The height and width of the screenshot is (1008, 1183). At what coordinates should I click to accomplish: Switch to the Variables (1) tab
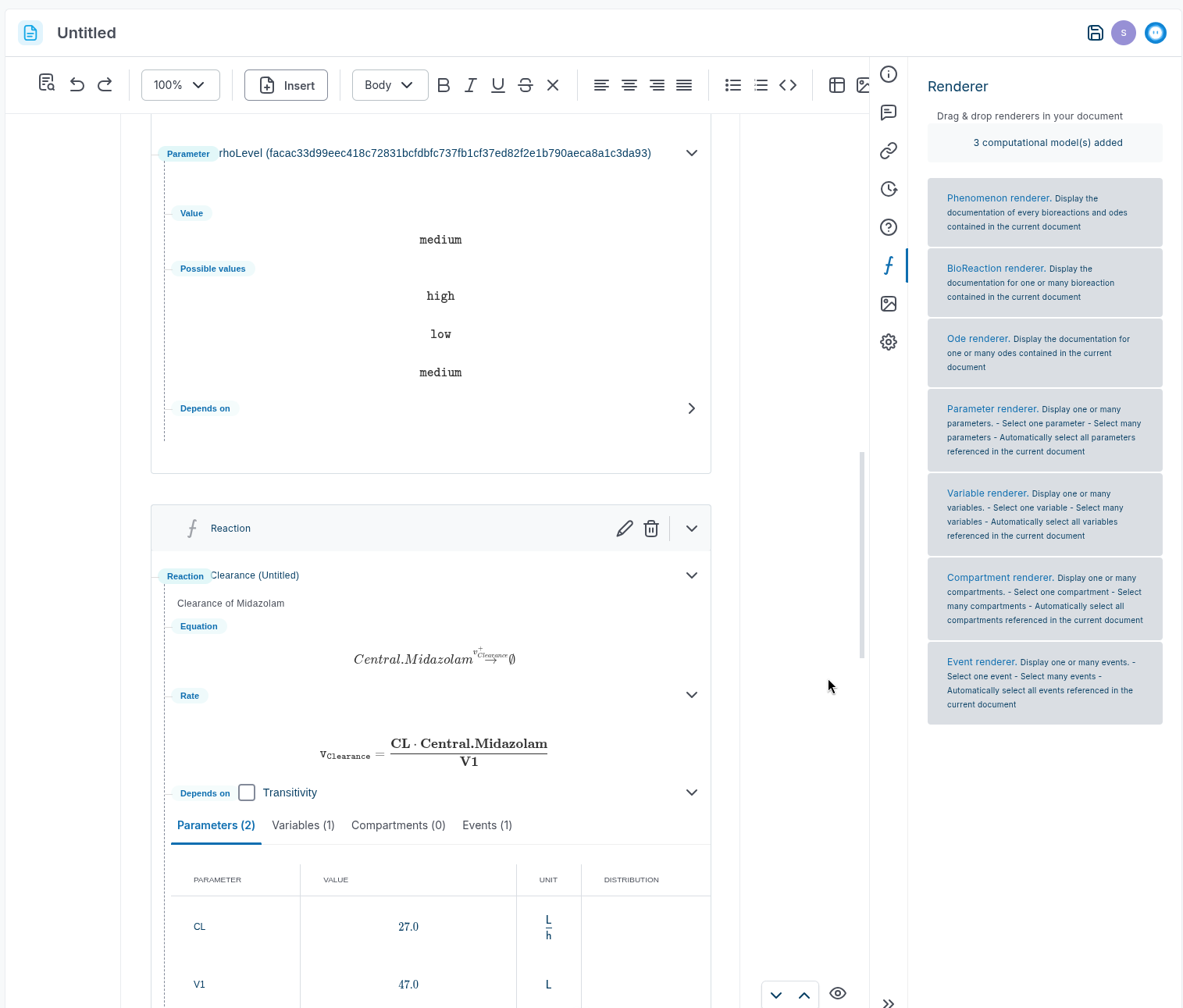303,825
